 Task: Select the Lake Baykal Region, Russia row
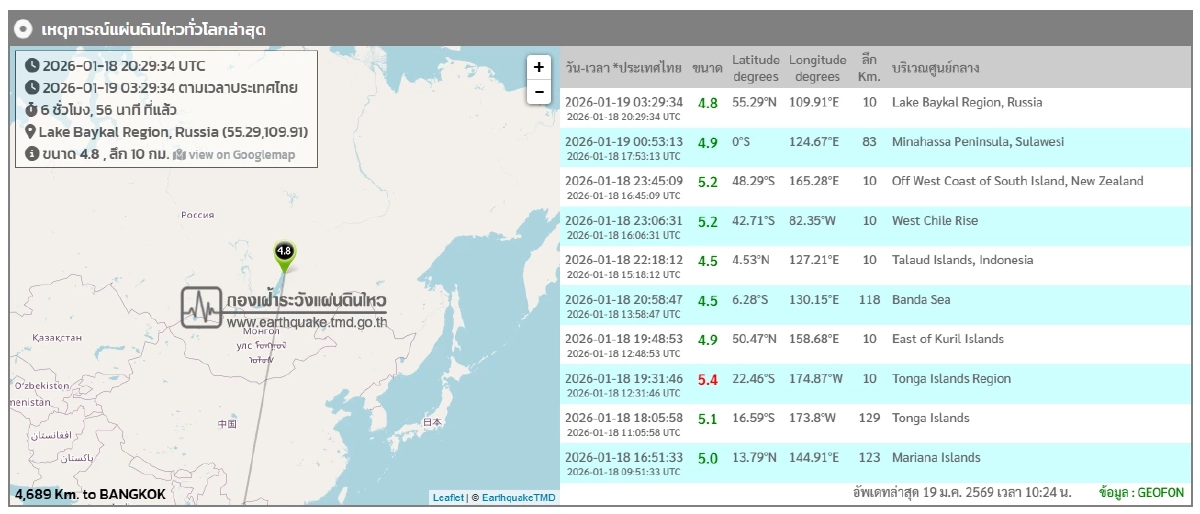(x=966, y=102)
